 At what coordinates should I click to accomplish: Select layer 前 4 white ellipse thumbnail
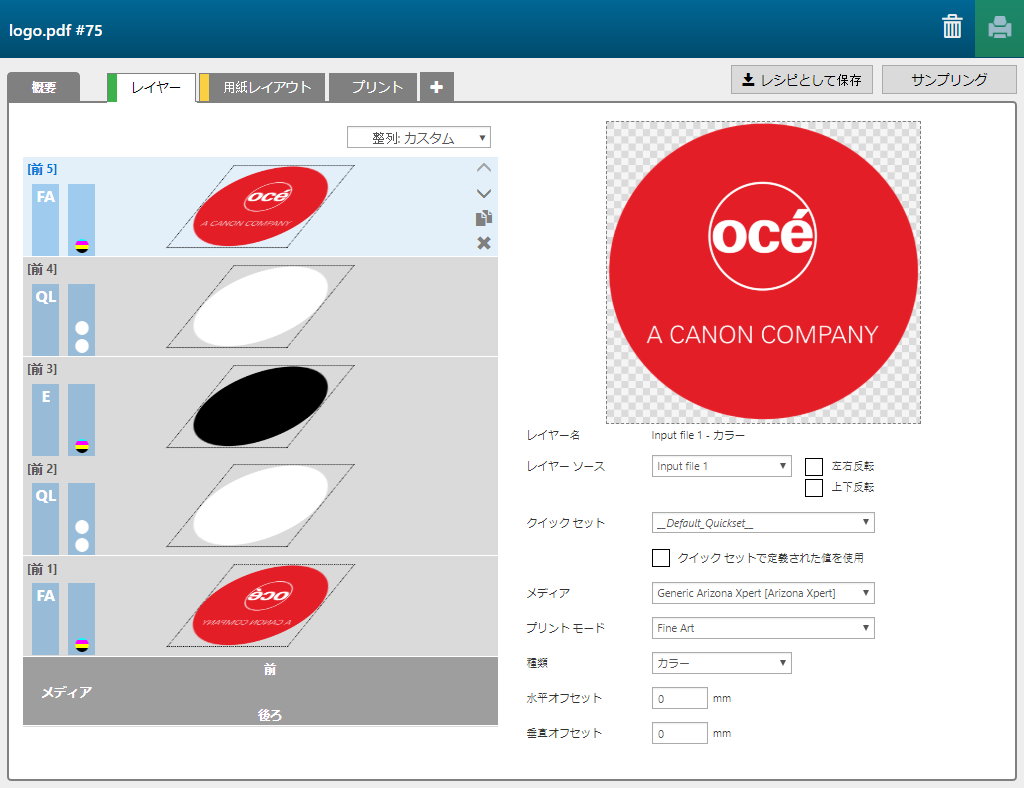[x=261, y=306]
